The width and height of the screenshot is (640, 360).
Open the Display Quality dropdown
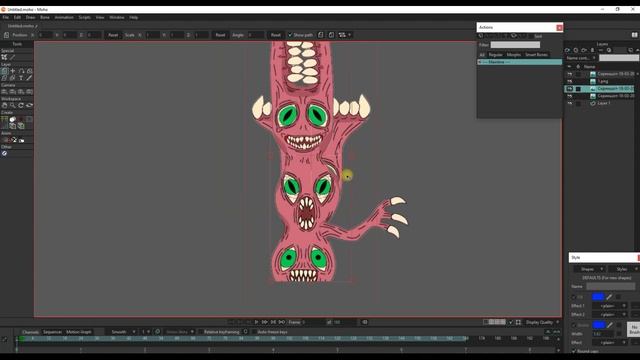(542, 322)
